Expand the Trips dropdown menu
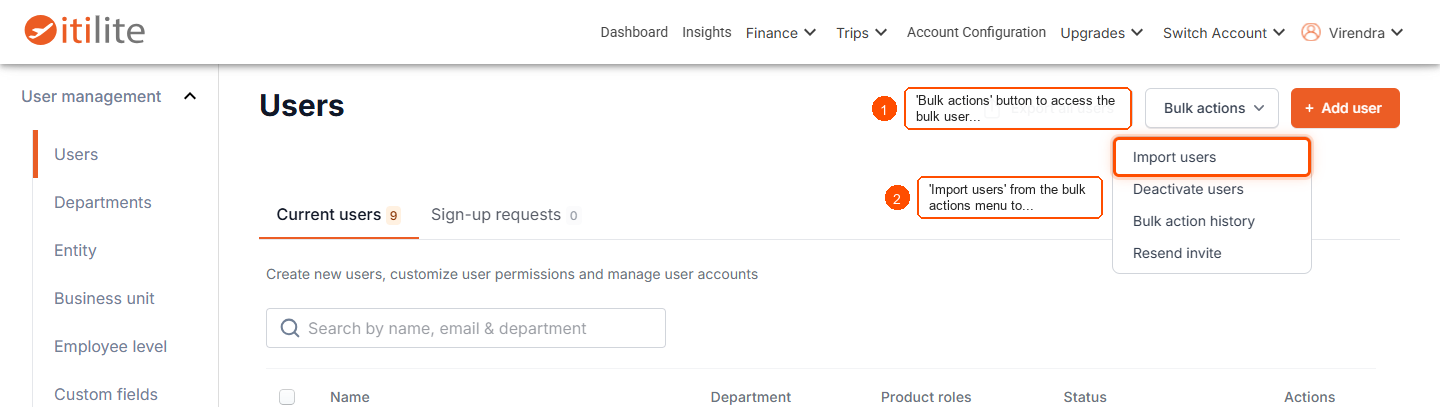The image size is (1440, 407). pyautogui.click(x=862, y=33)
